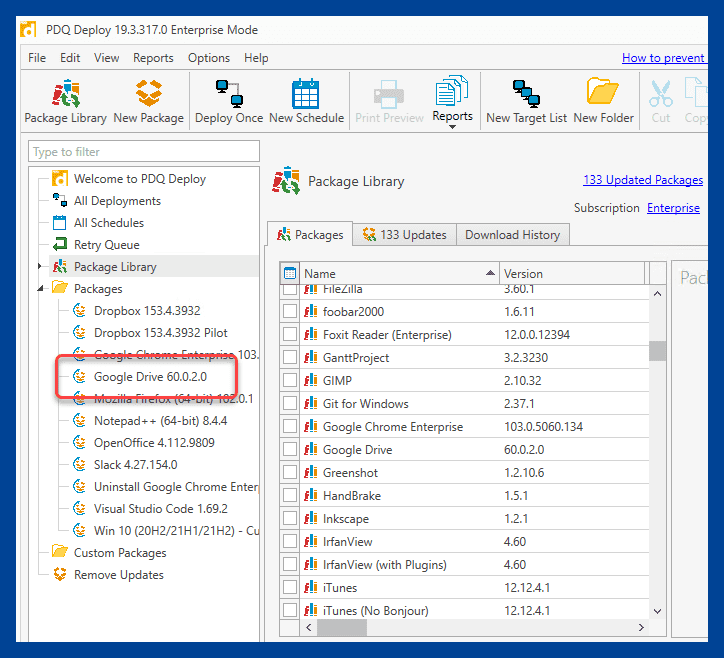The width and height of the screenshot is (724, 658).
Task: Click the PDQ Deploy title bar app icon
Action: (x=28, y=30)
